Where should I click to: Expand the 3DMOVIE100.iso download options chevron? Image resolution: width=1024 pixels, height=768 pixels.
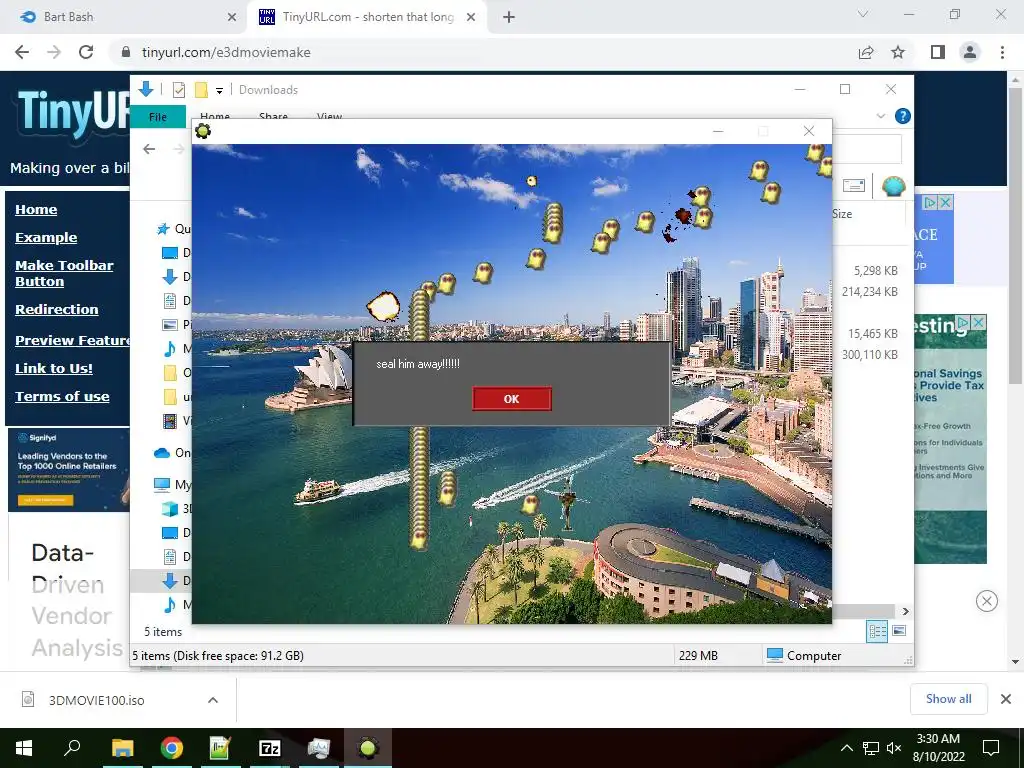(x=213, y=700)
